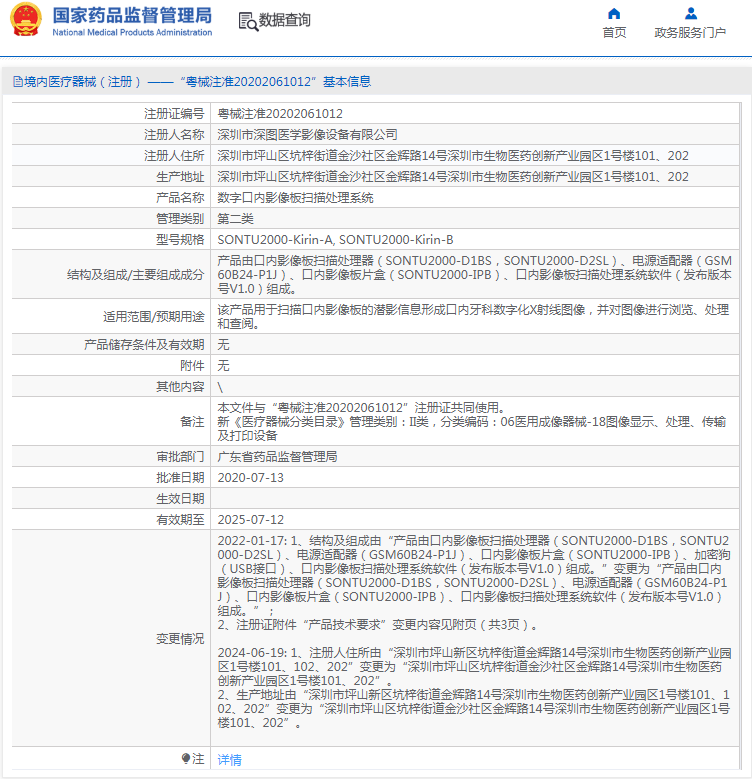Select 深圳市深图医学影像设备有限公司 cell
Viewport: 752px width, 779px height.
(307, 135)
